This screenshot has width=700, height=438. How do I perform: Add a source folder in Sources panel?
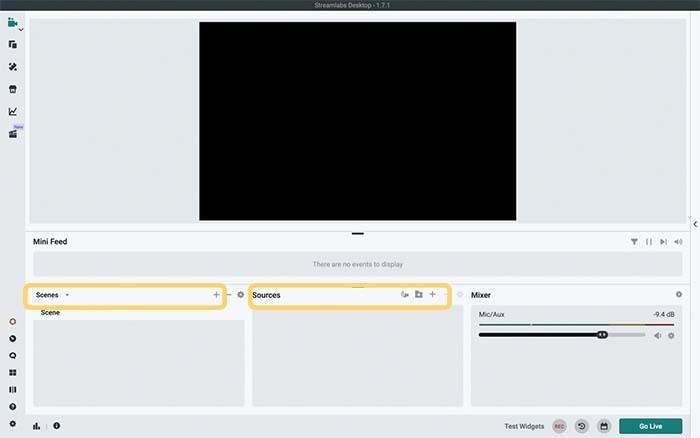[x=418, y=295]
